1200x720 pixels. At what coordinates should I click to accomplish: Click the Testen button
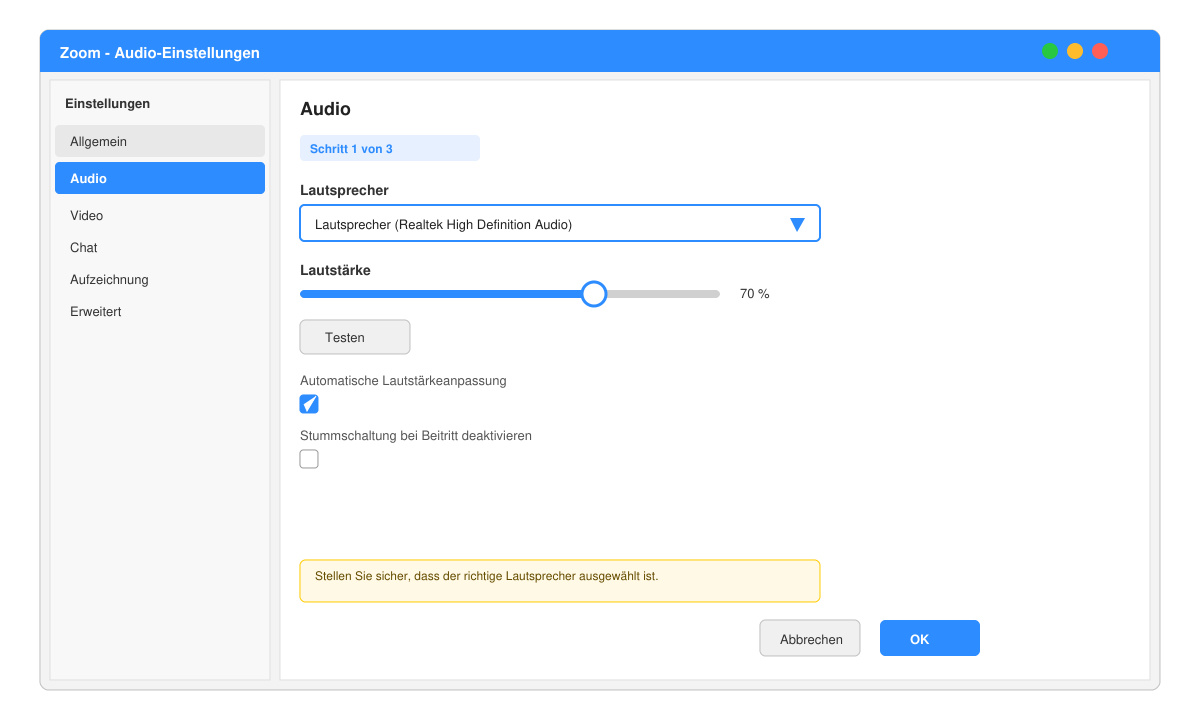click(355, 337)
